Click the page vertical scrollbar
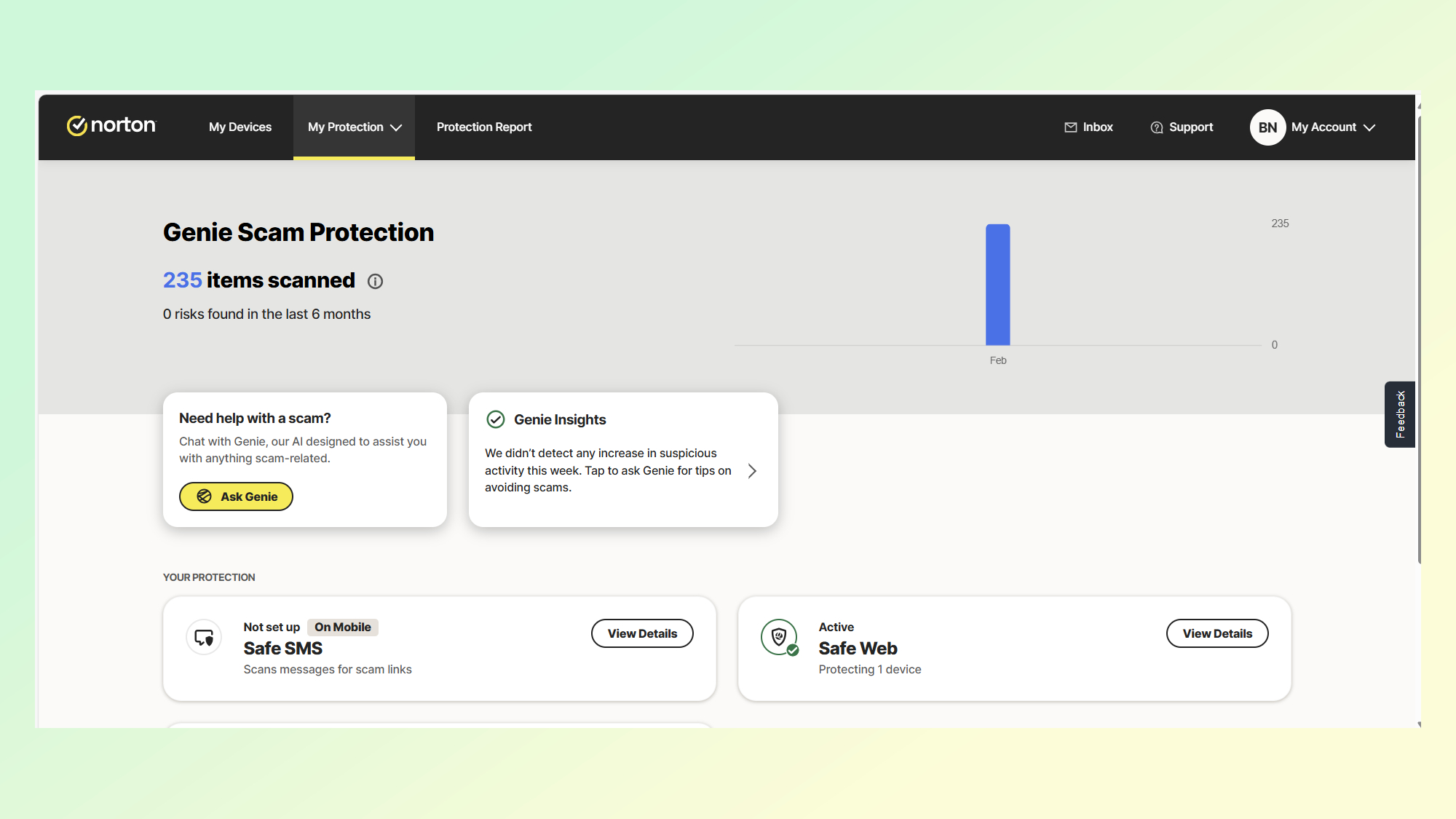The width and height of the screenshot is (1456, 819). point(1419,340)
